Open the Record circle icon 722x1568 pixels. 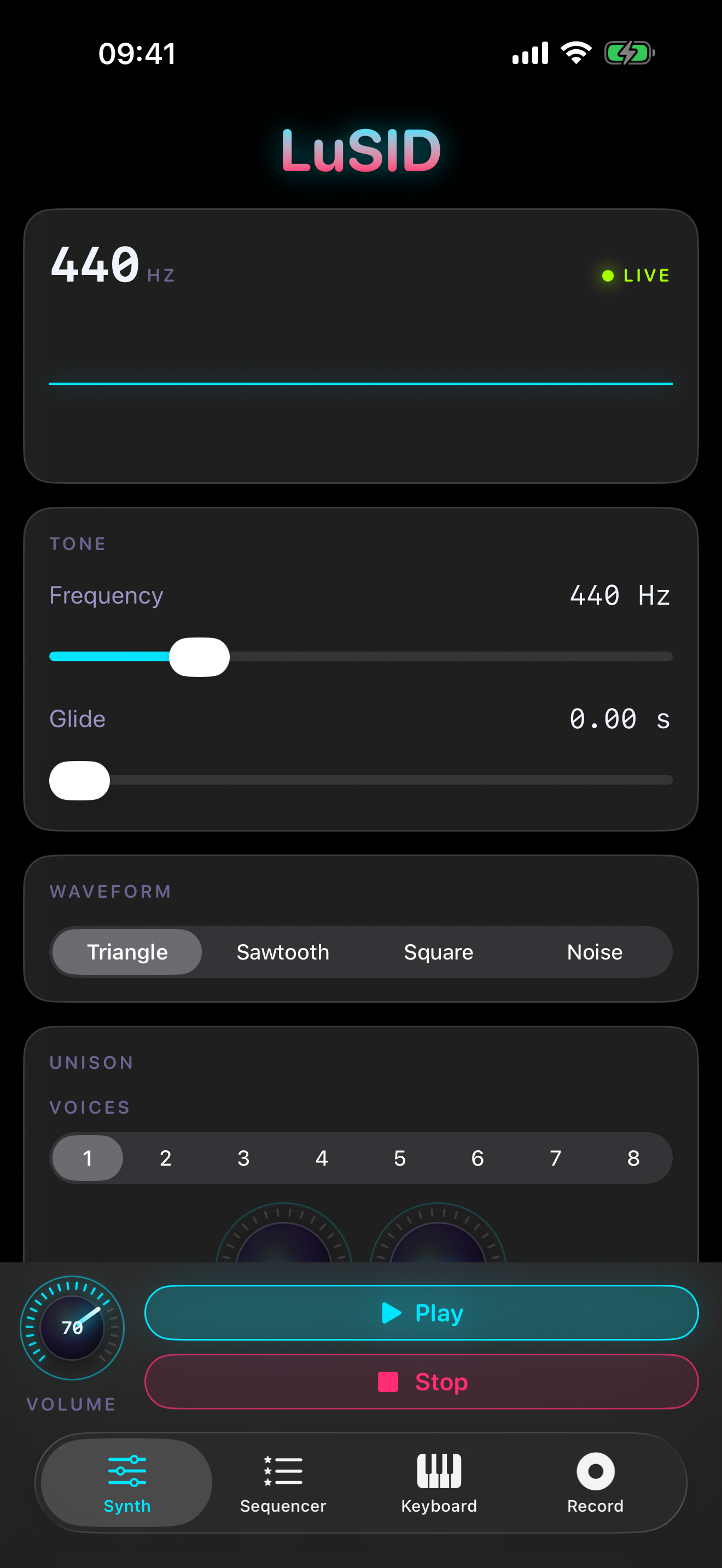tap(595, 1471)
